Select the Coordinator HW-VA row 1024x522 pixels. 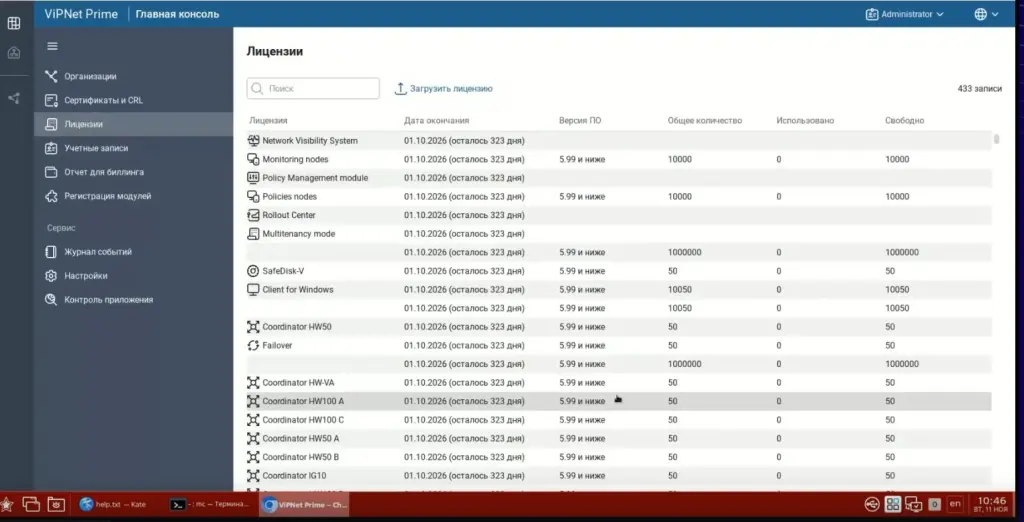(x=618, y=382)
